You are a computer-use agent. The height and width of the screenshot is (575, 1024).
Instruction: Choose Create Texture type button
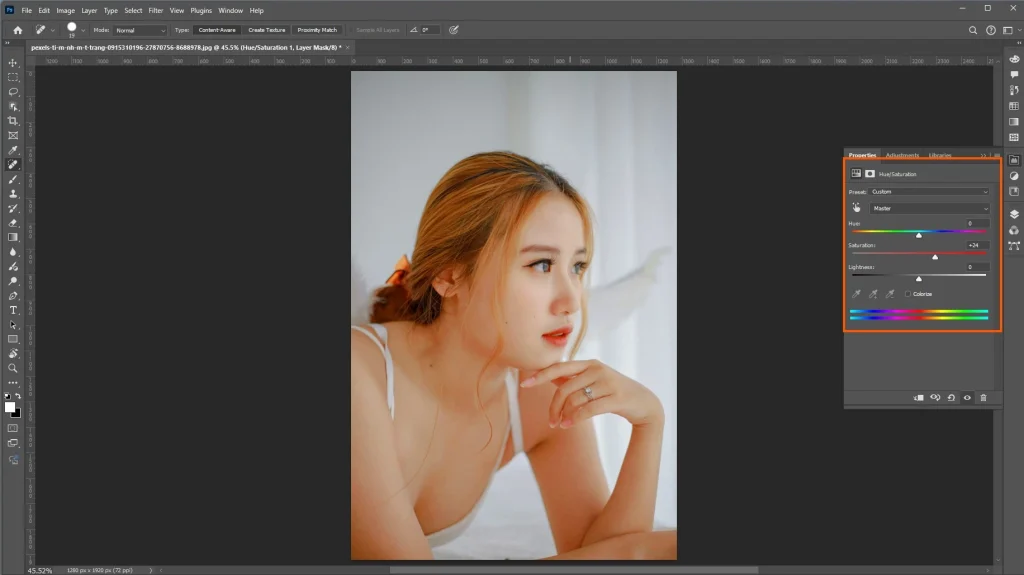266,30
